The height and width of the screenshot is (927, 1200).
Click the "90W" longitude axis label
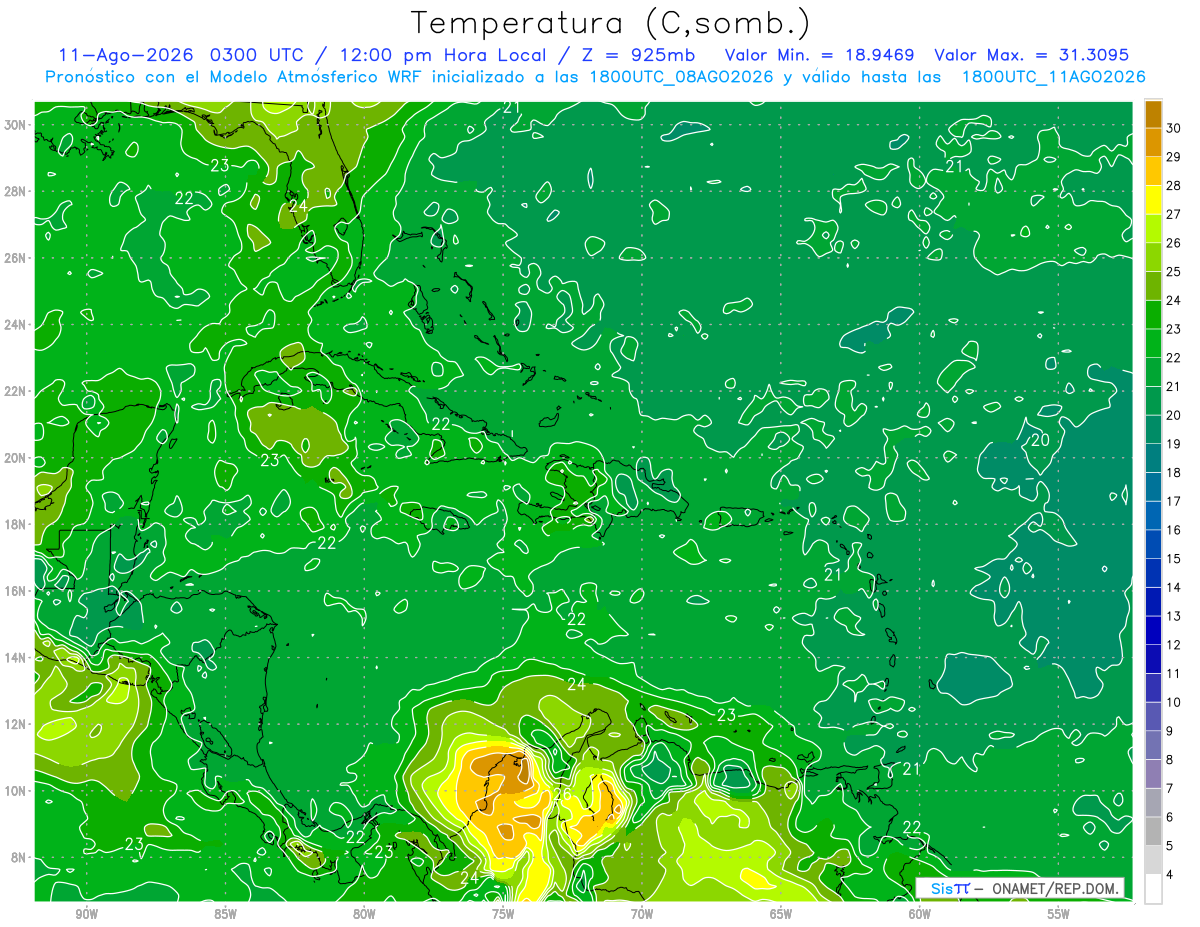click(x=86, y=914)
